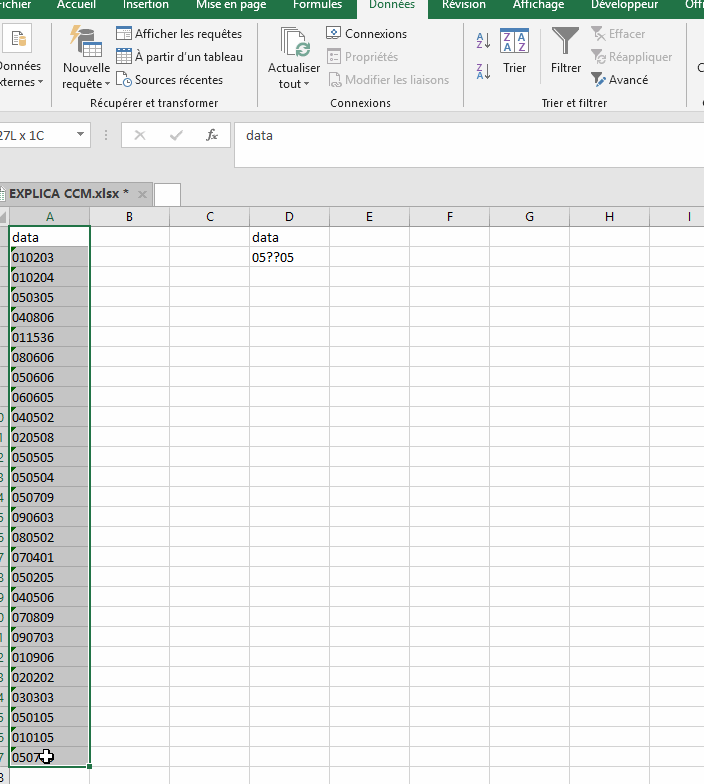Click cell containing 030303
704x784 pixels.
[50, 697]
